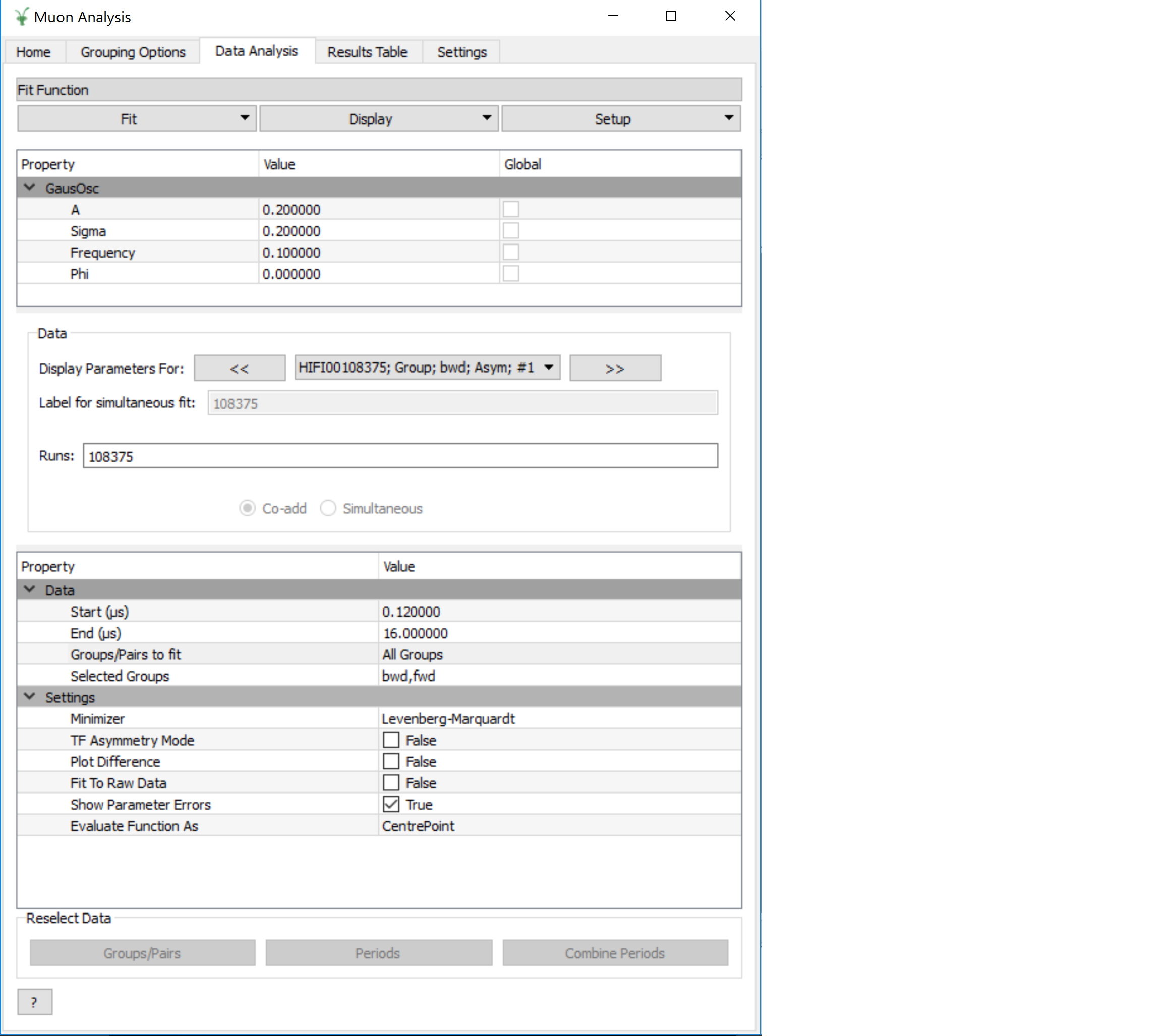The image size is (1162, 1036).
Task: Collapse the Settings property section
Action: [x=30, y=697]
